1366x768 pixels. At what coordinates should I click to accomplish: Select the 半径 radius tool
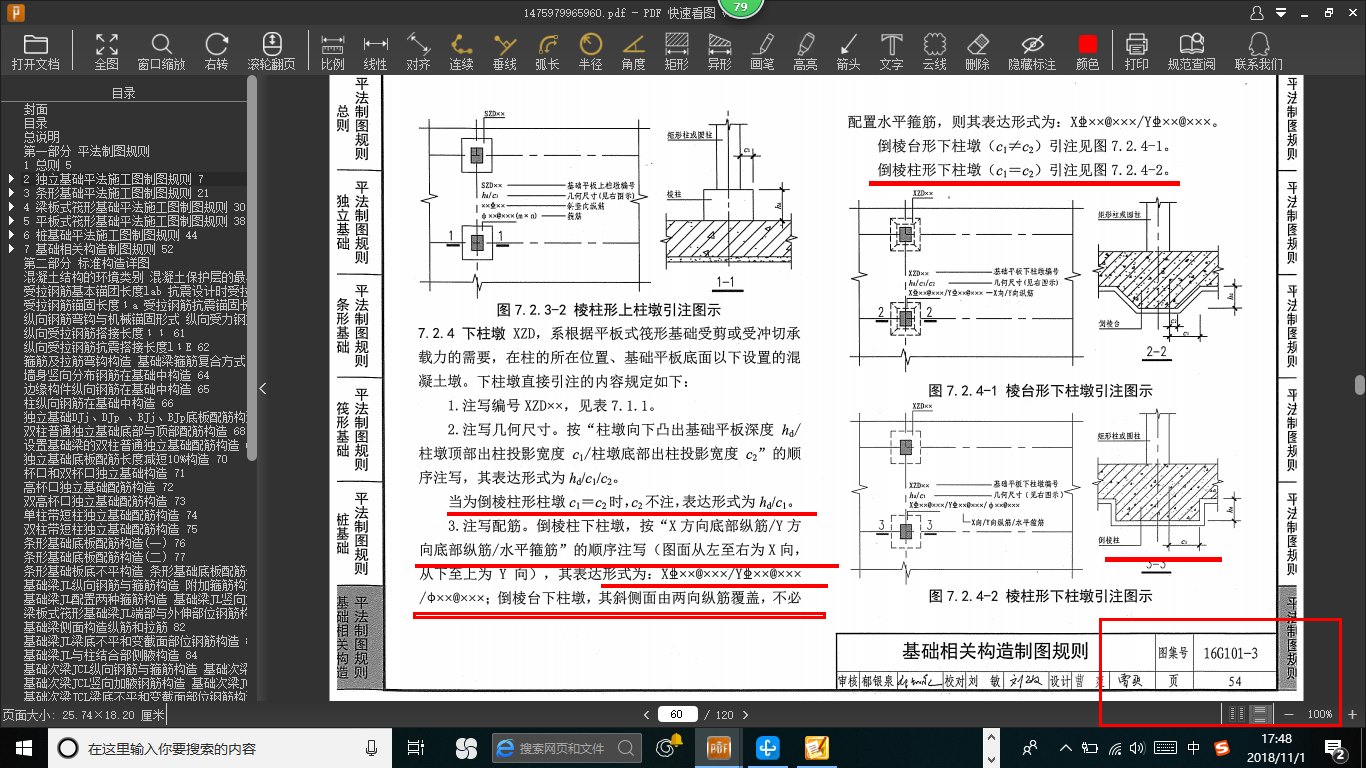click(591, 52)
